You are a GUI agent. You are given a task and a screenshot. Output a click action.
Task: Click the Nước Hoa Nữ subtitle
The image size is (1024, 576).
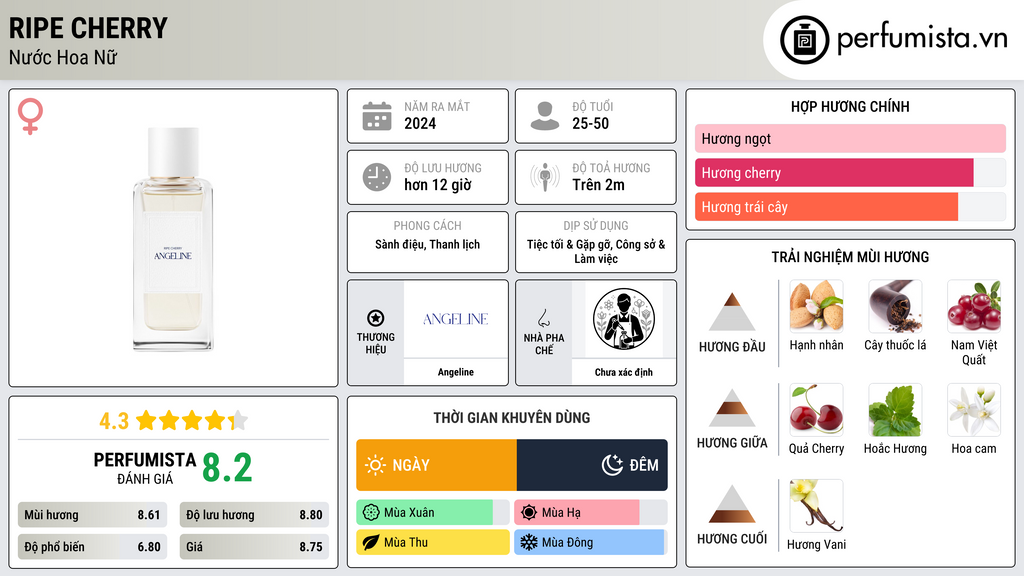pos(63,57)
